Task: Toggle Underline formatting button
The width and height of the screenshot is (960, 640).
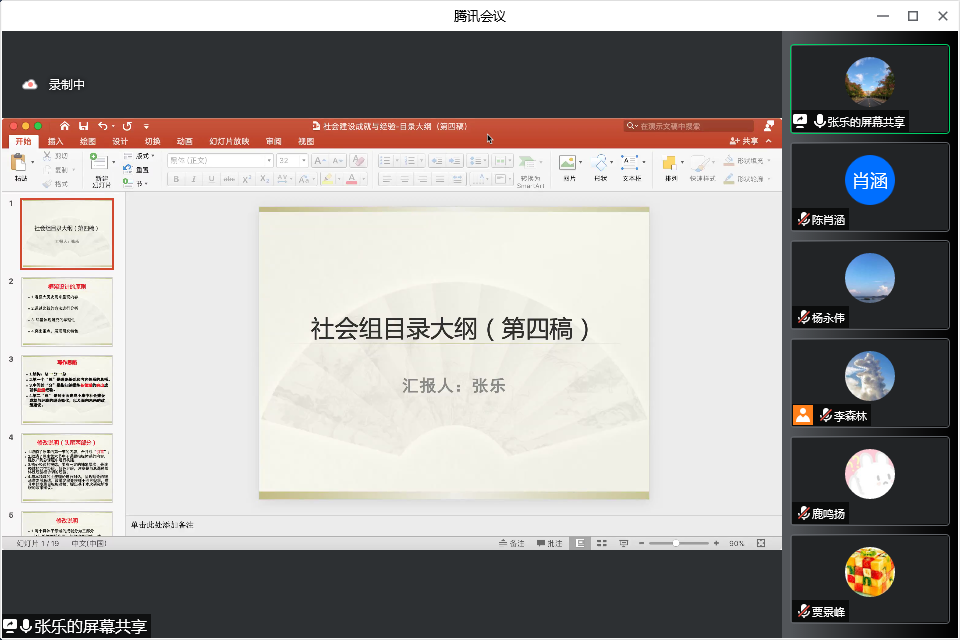Action: pos(210,179)
